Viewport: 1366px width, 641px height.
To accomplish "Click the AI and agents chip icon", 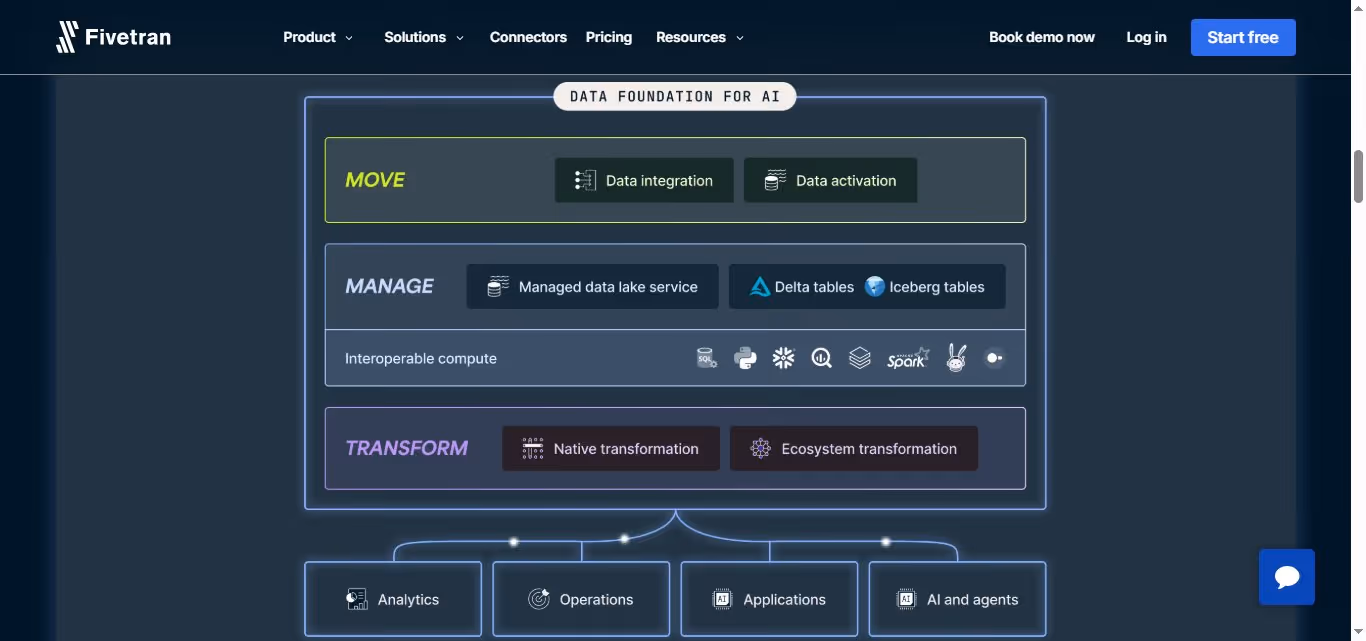I will point(906,599).
